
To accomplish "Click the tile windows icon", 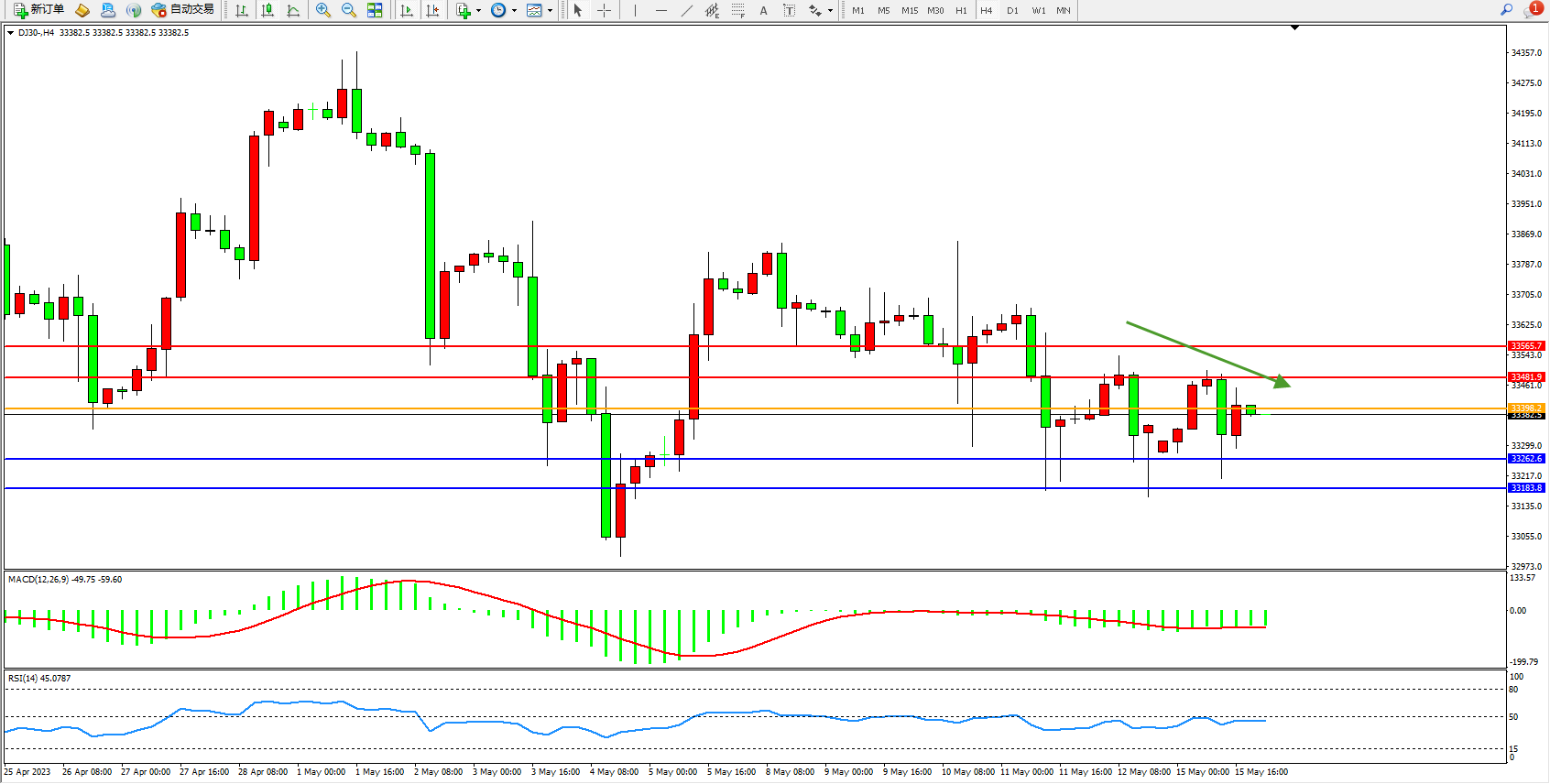I will pos(375,10).
